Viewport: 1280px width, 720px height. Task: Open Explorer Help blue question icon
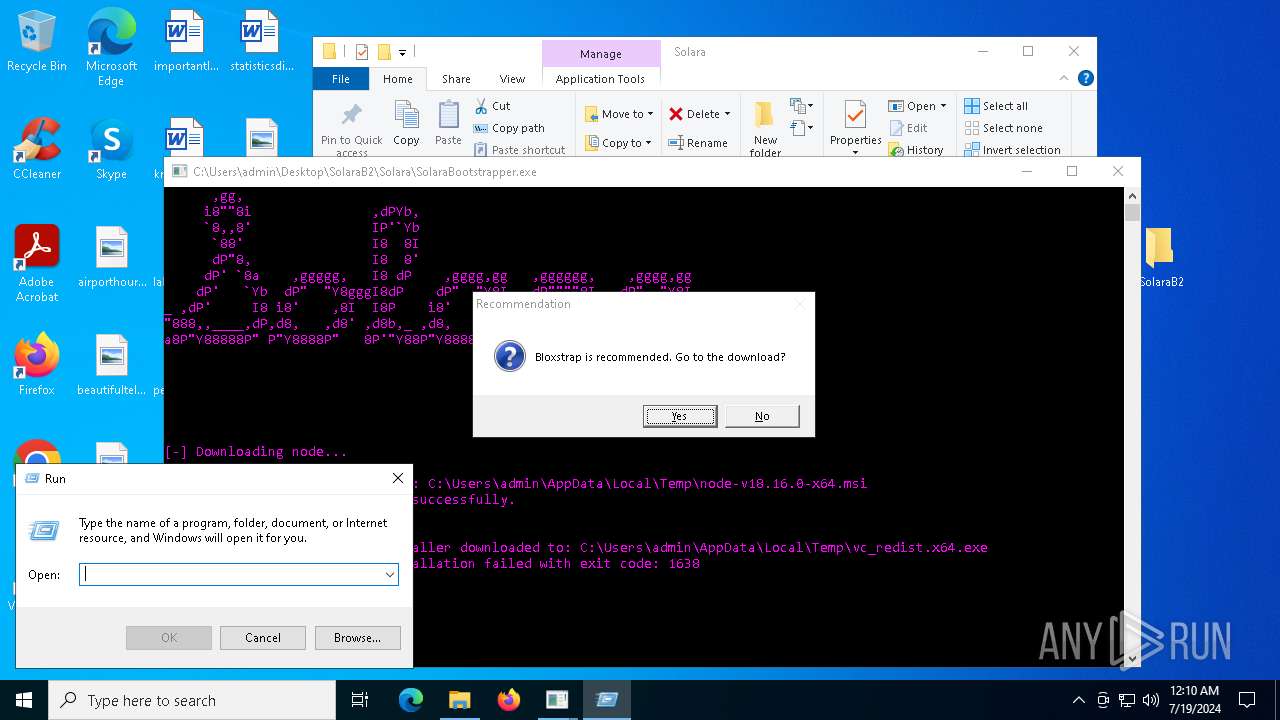pos(1086,78)
